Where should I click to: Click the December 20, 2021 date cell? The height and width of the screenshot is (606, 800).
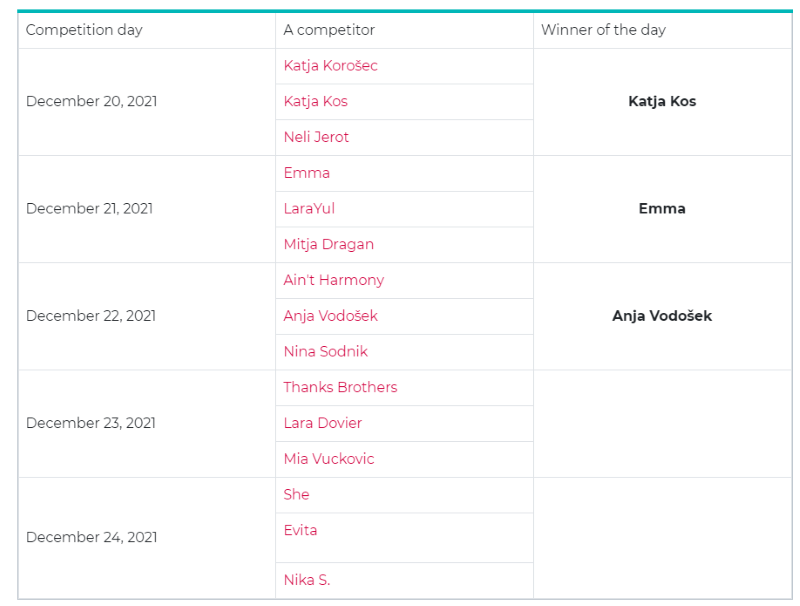tap(91, 101)
